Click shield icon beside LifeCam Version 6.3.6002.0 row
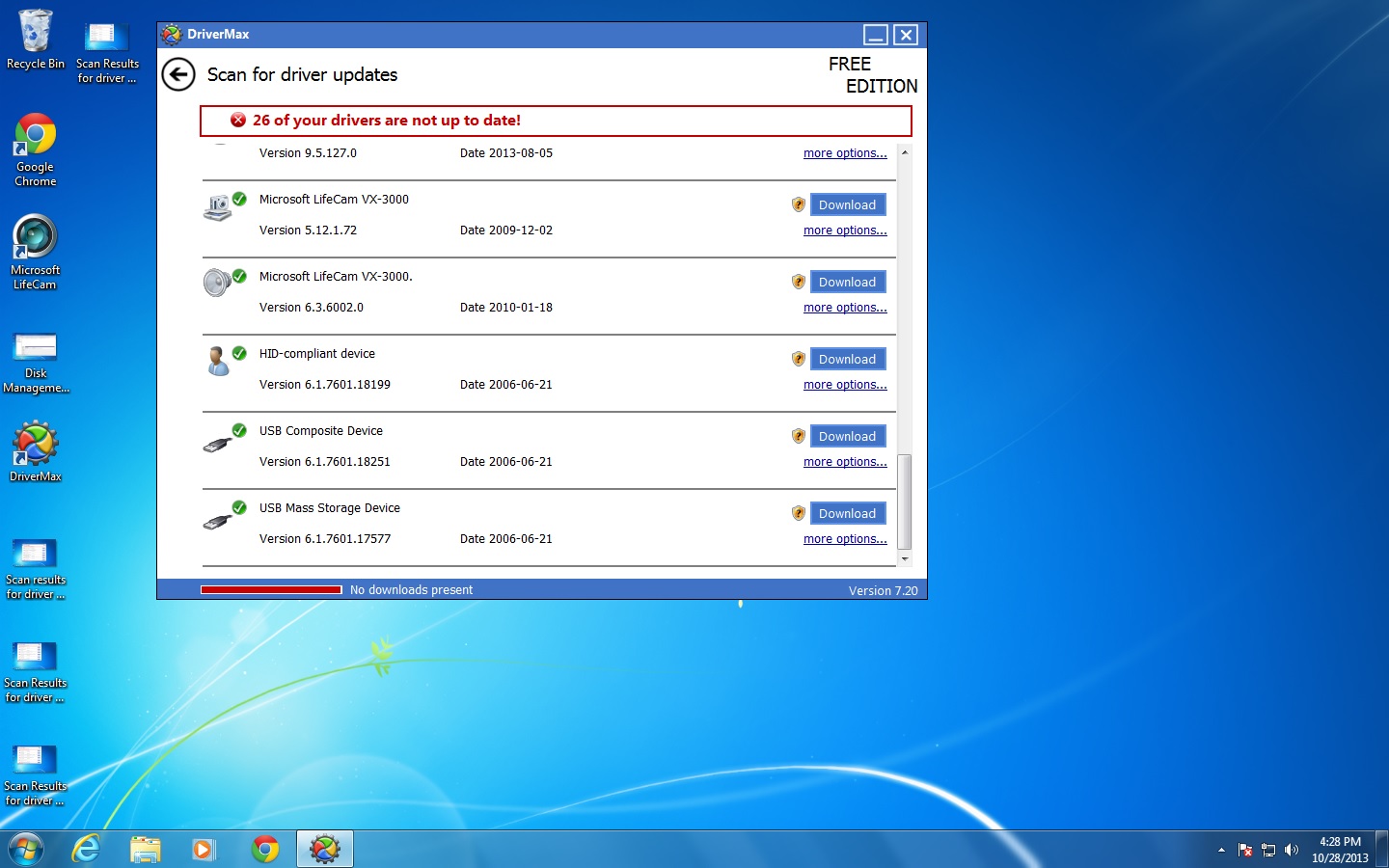1389x868 pixels. pos(799,282)
